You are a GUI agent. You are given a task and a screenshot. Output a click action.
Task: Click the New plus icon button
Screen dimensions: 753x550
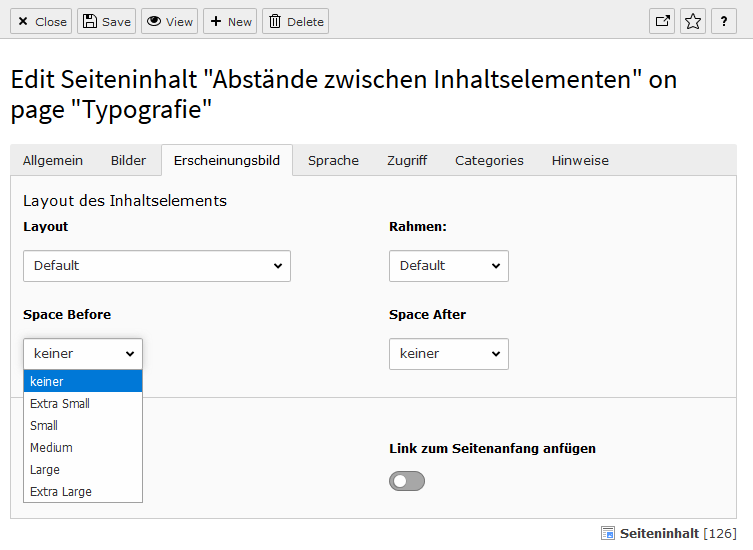point(230,21)
